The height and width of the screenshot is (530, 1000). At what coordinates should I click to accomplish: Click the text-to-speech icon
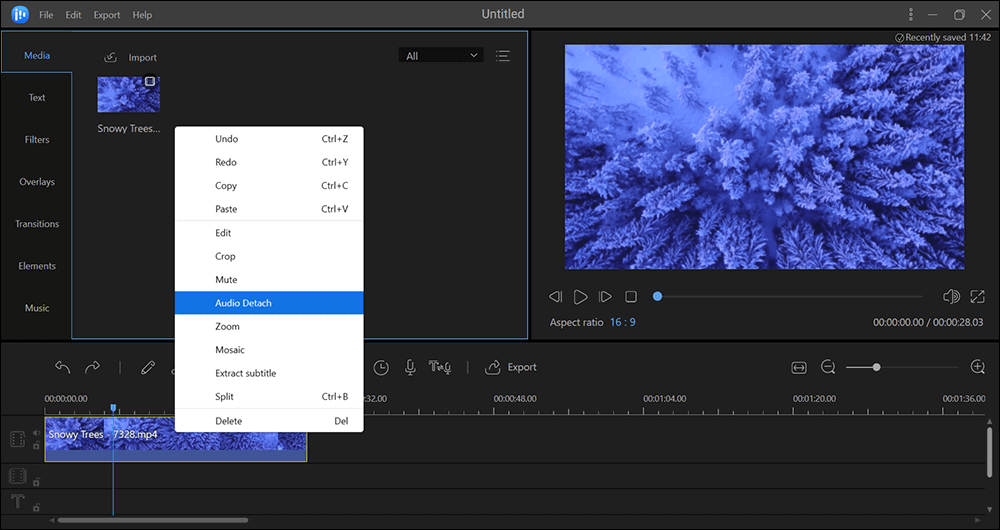click(440, 368)
